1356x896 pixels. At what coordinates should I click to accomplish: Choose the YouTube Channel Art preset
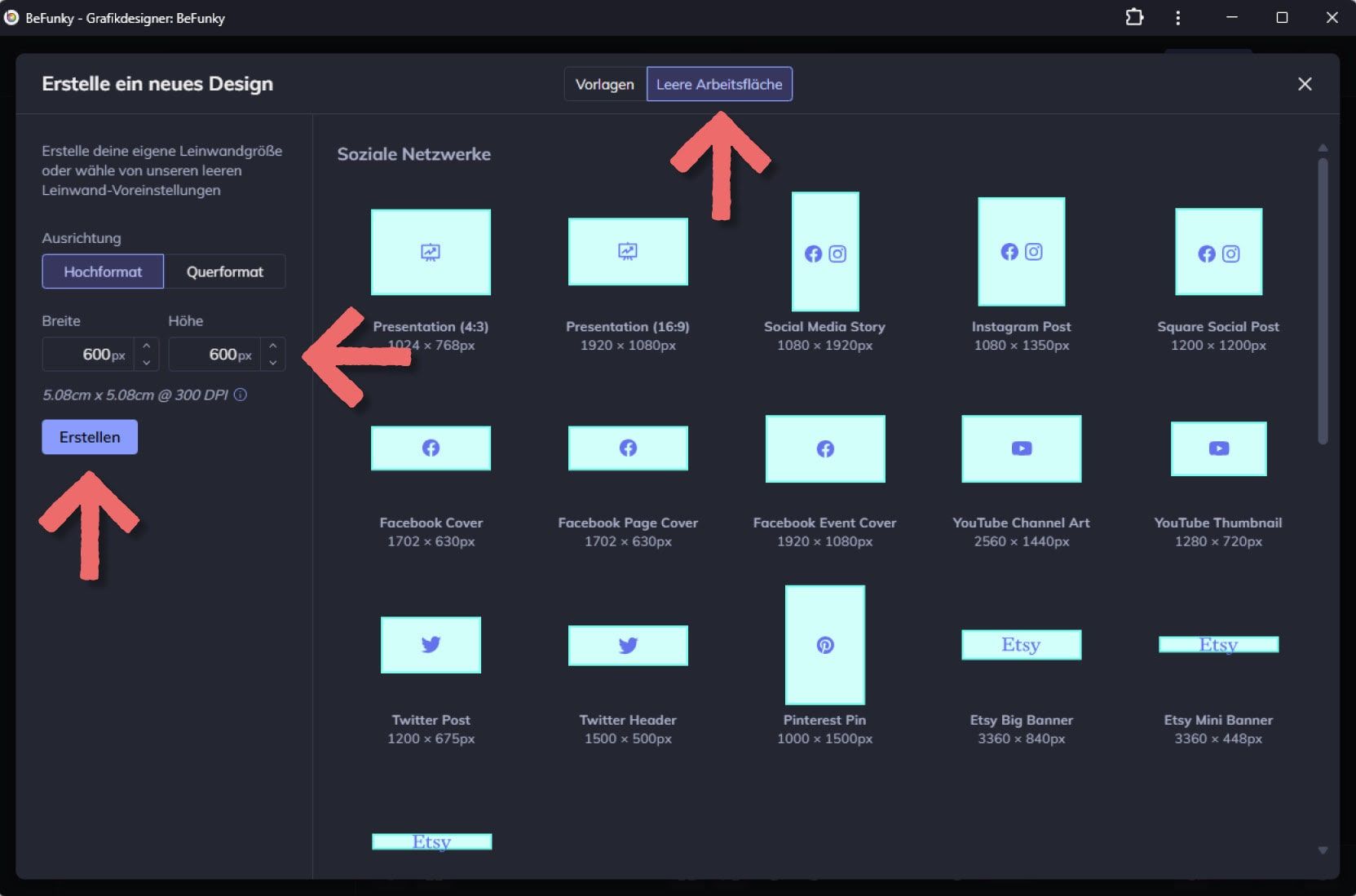click(1022, 448)
